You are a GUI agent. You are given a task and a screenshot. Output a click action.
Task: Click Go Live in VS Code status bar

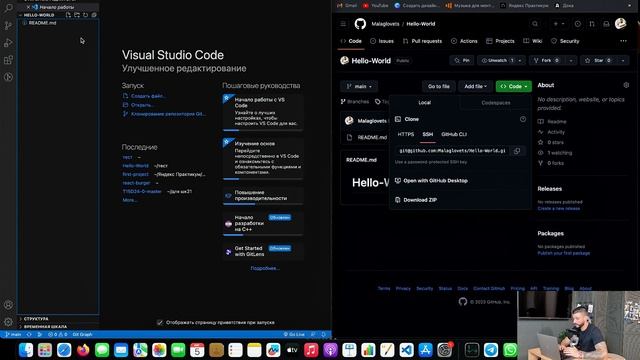pyautogui.click(x=294, y=334)
